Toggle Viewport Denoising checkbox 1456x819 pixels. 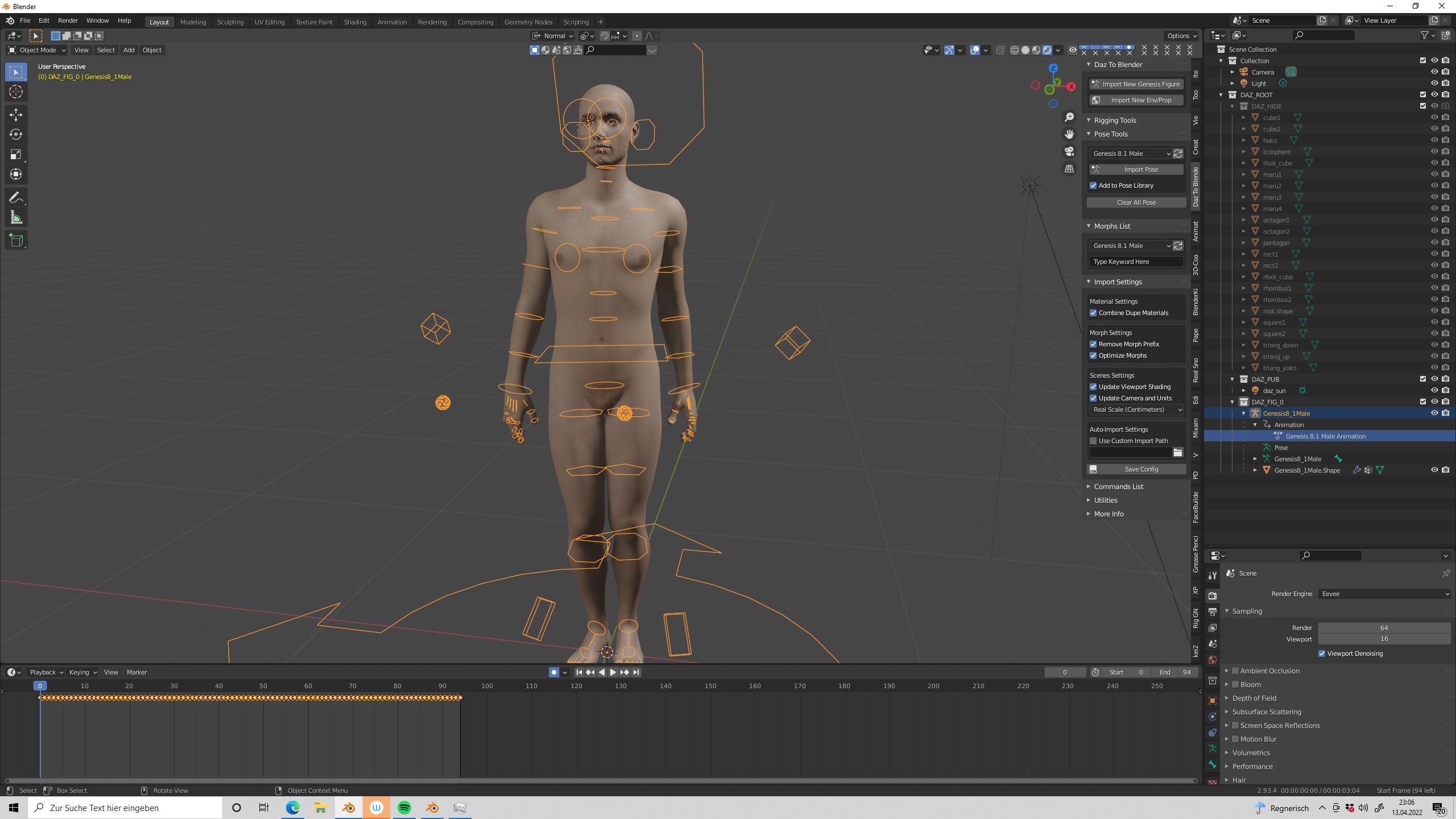(x=1322, y=653)
